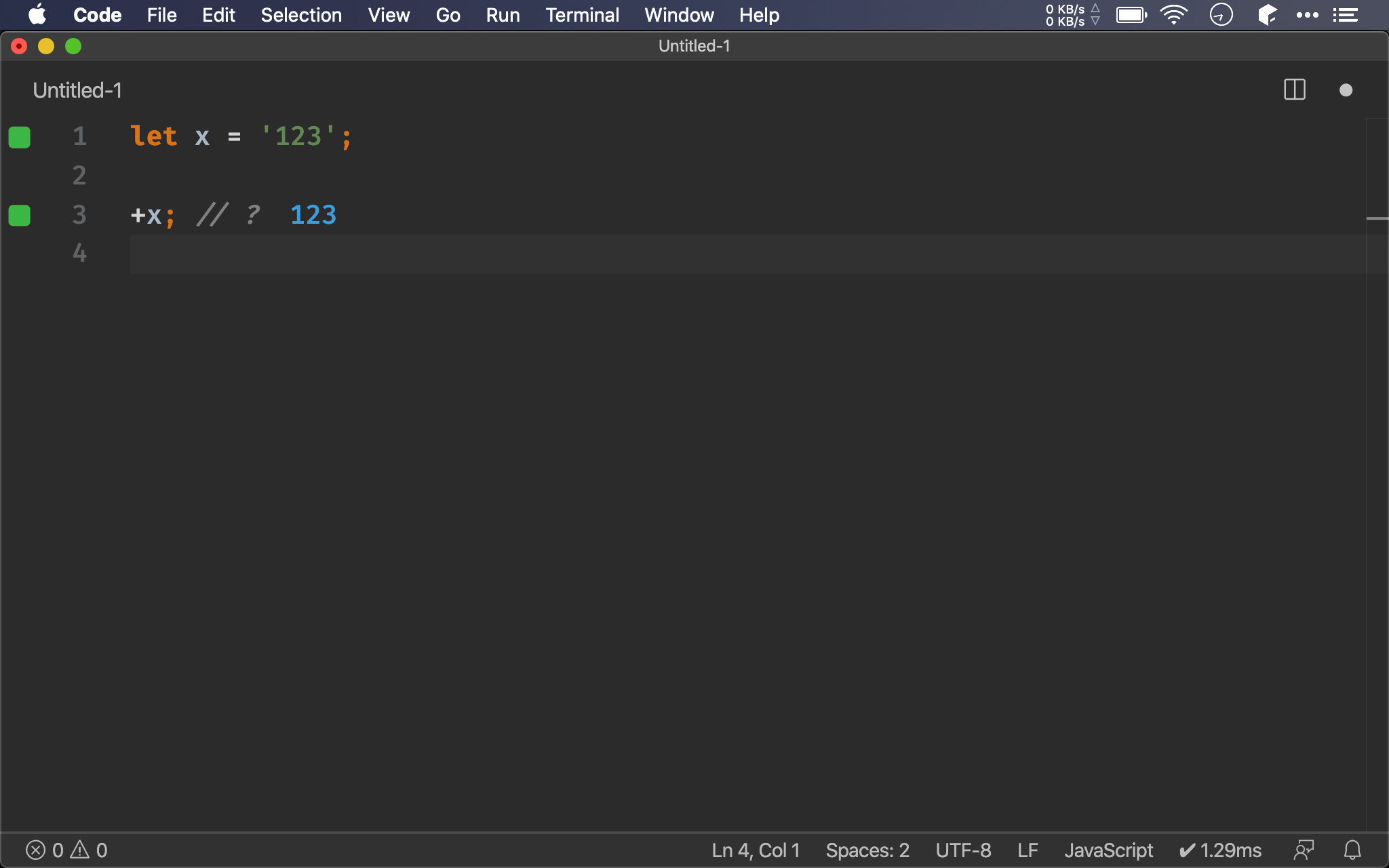Image resolution: width=1389 pixels, height=868 pixels.
Task: Click the feedback icon in status bar
Action: (1304, 850)
